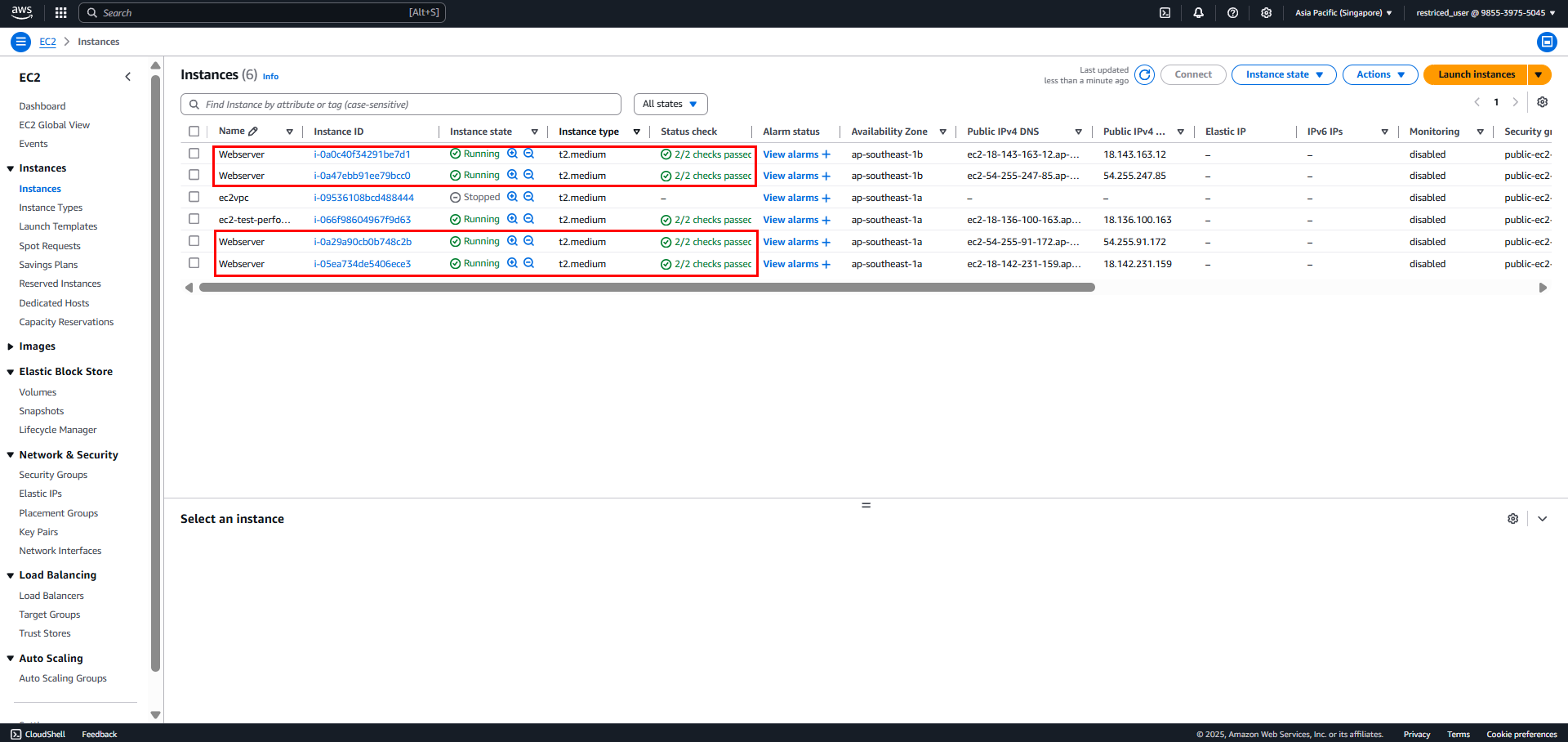
Task: Click the table scroll-right arrow
Action: pos(1543,288)
